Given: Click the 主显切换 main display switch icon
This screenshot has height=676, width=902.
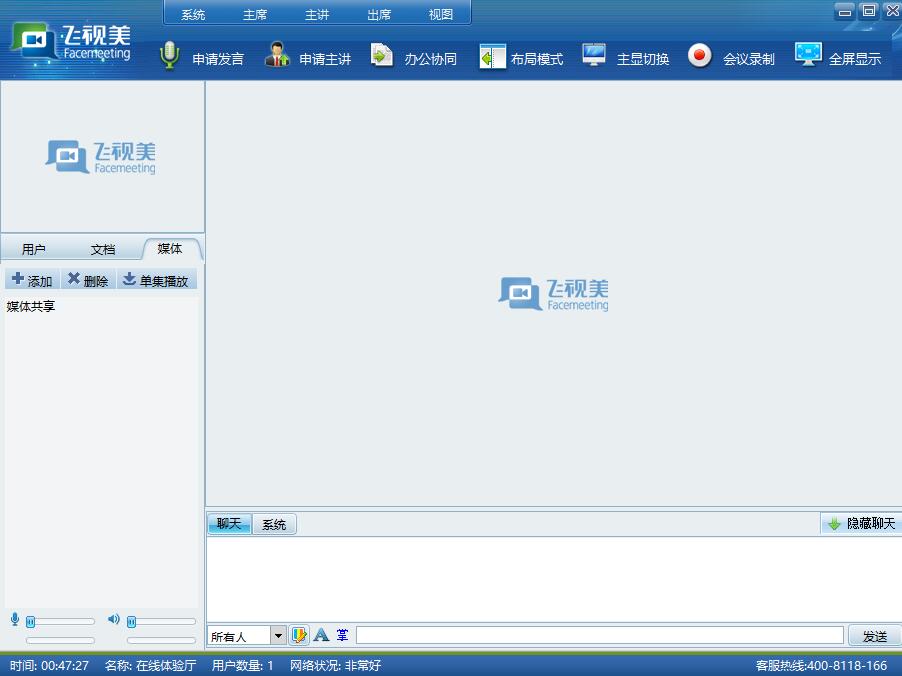Looking at the screenshot, I should pyautogui.click(x=595, y=55).
